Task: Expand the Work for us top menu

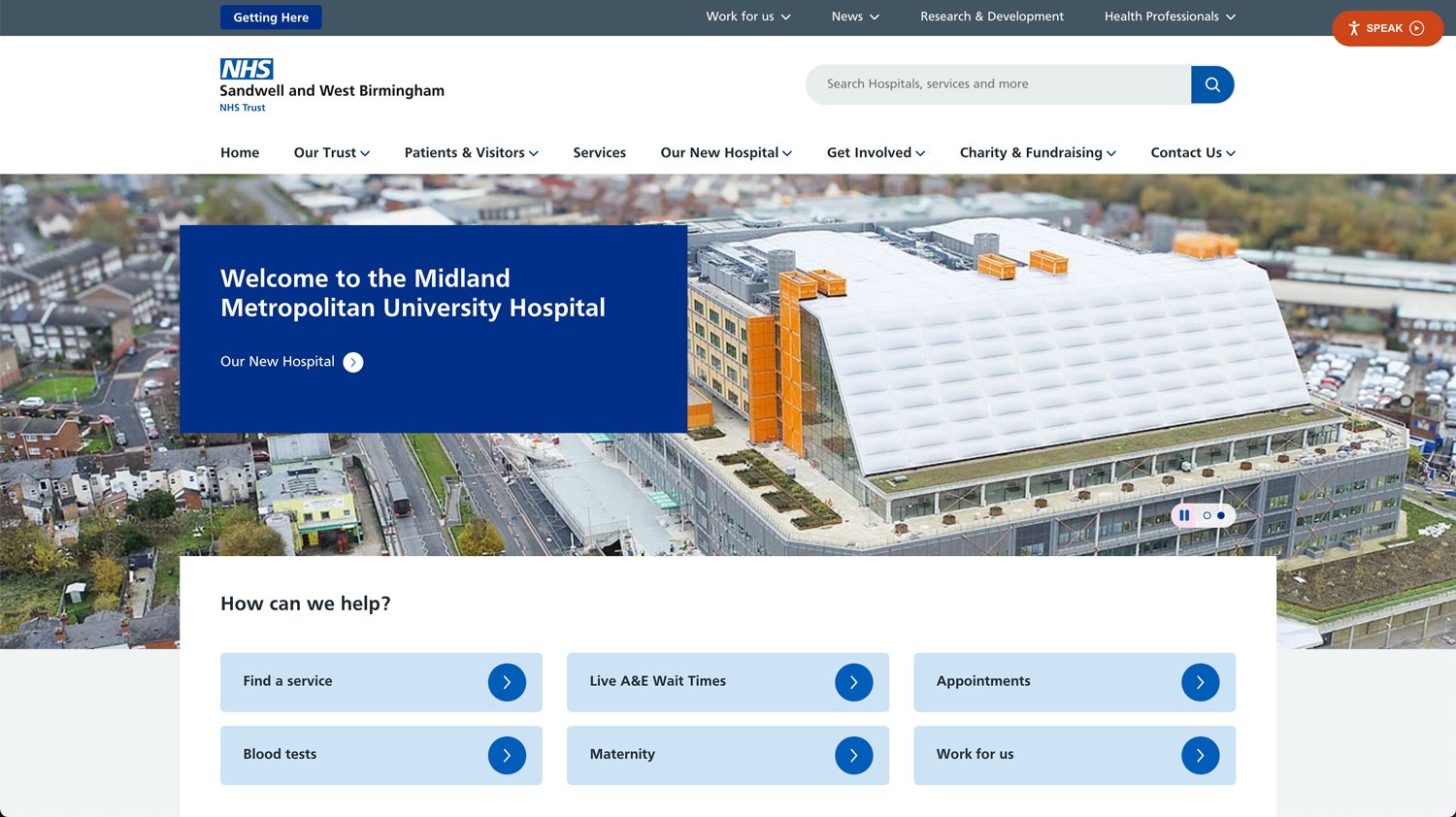Action: click(748, 16)
